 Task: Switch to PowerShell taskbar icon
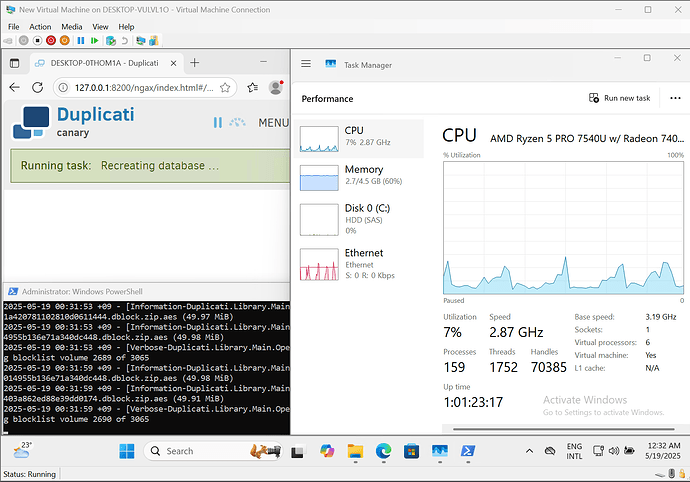(x=468, y=451)
